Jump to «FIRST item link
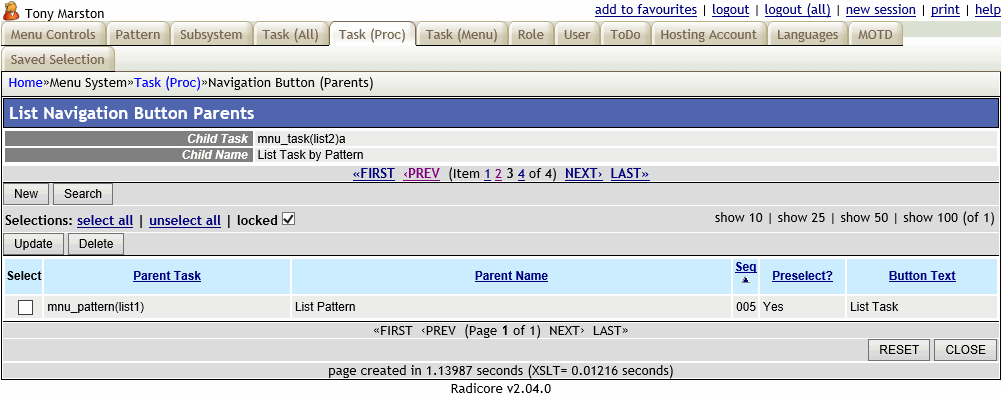 (x=374, y=174)
